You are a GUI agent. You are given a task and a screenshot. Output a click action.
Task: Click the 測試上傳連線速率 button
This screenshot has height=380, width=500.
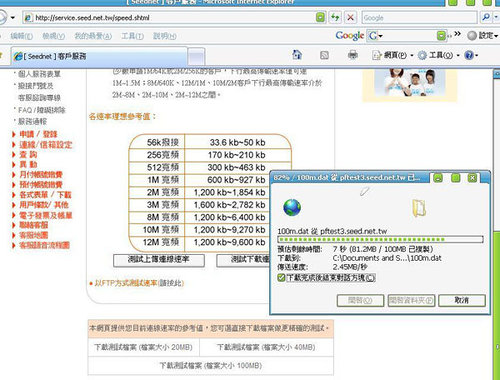[159, 260]
